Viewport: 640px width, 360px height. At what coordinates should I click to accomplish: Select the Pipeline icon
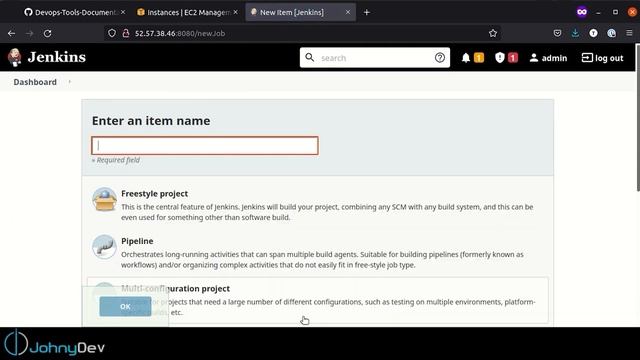104,247
